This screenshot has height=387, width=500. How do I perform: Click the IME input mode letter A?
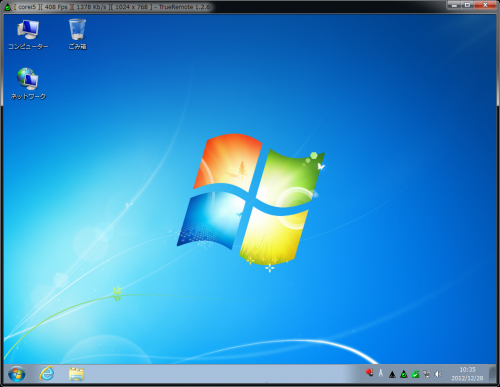pyautogui.click(x=381, y=373)
